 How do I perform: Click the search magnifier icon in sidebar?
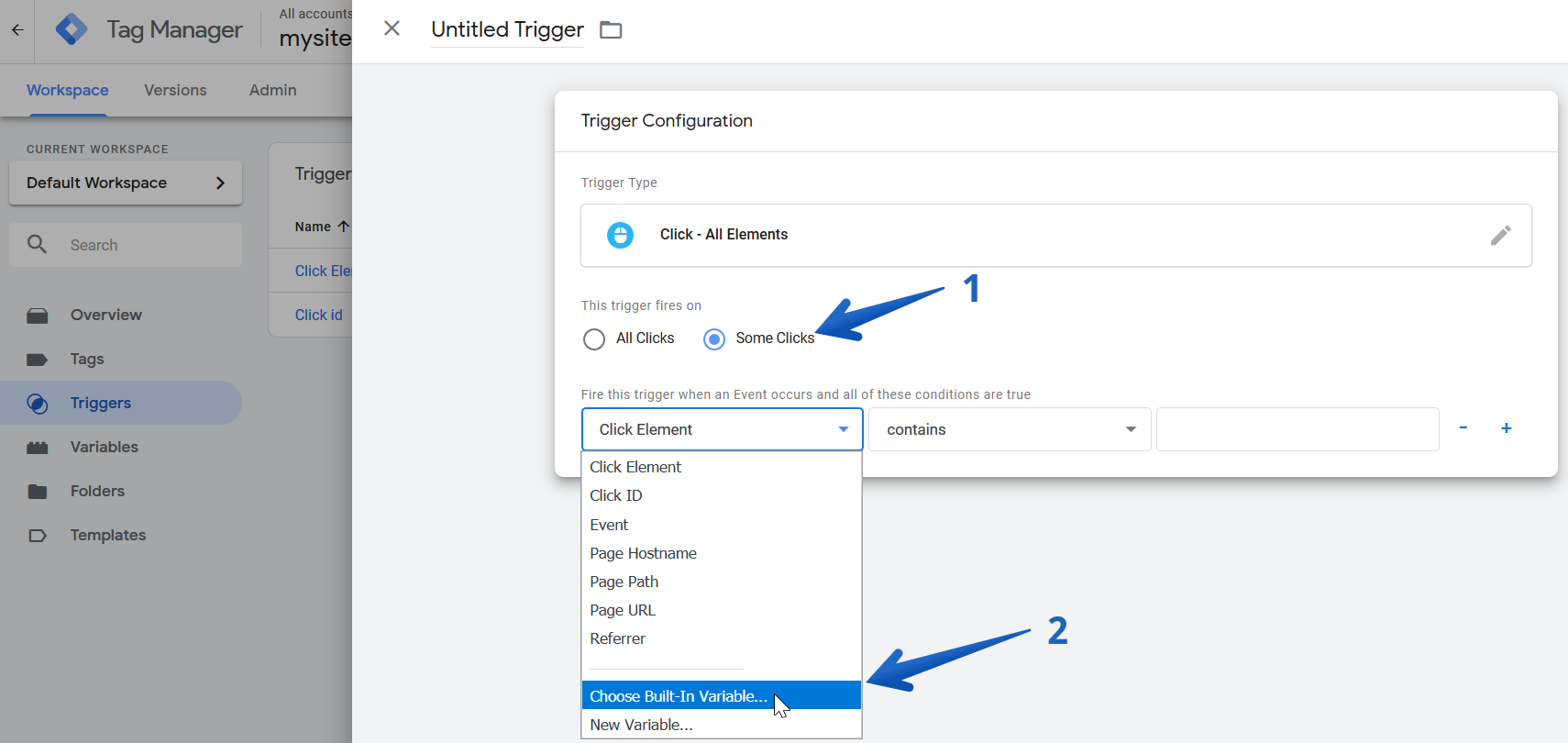[37, 244]
